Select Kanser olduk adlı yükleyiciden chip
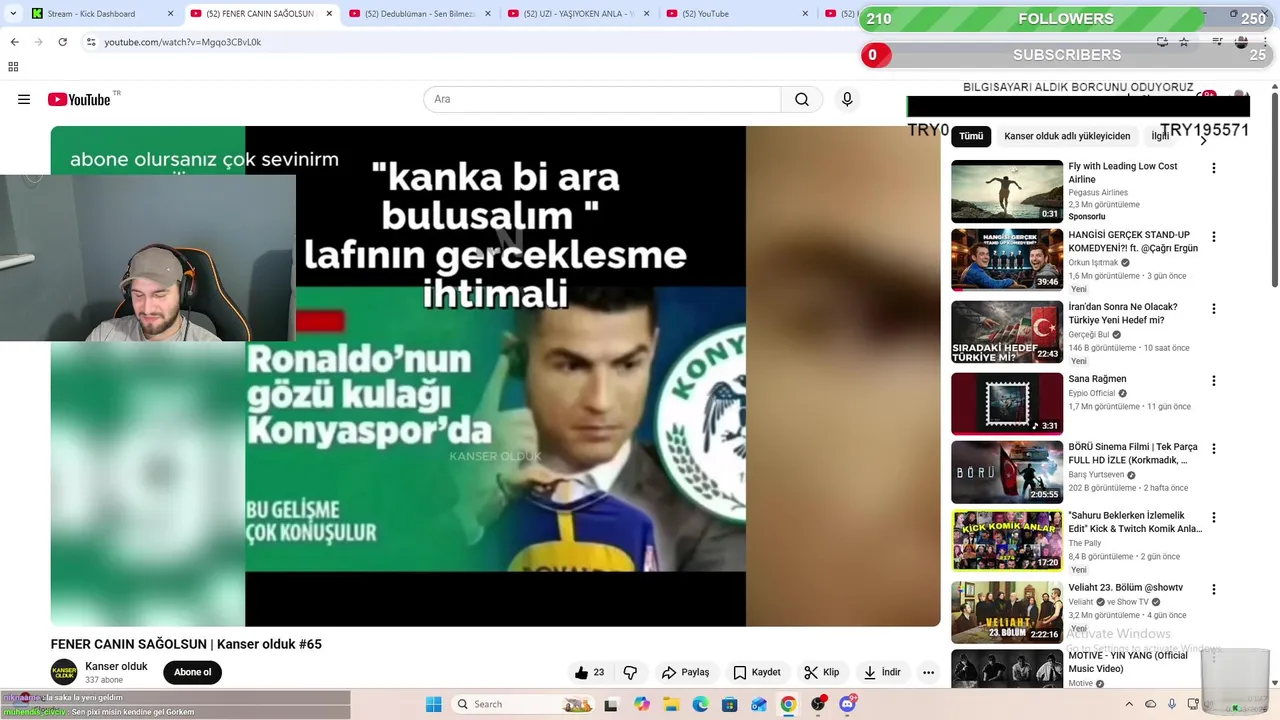This screenshot has width=1280, height=720. (1067, 136)
